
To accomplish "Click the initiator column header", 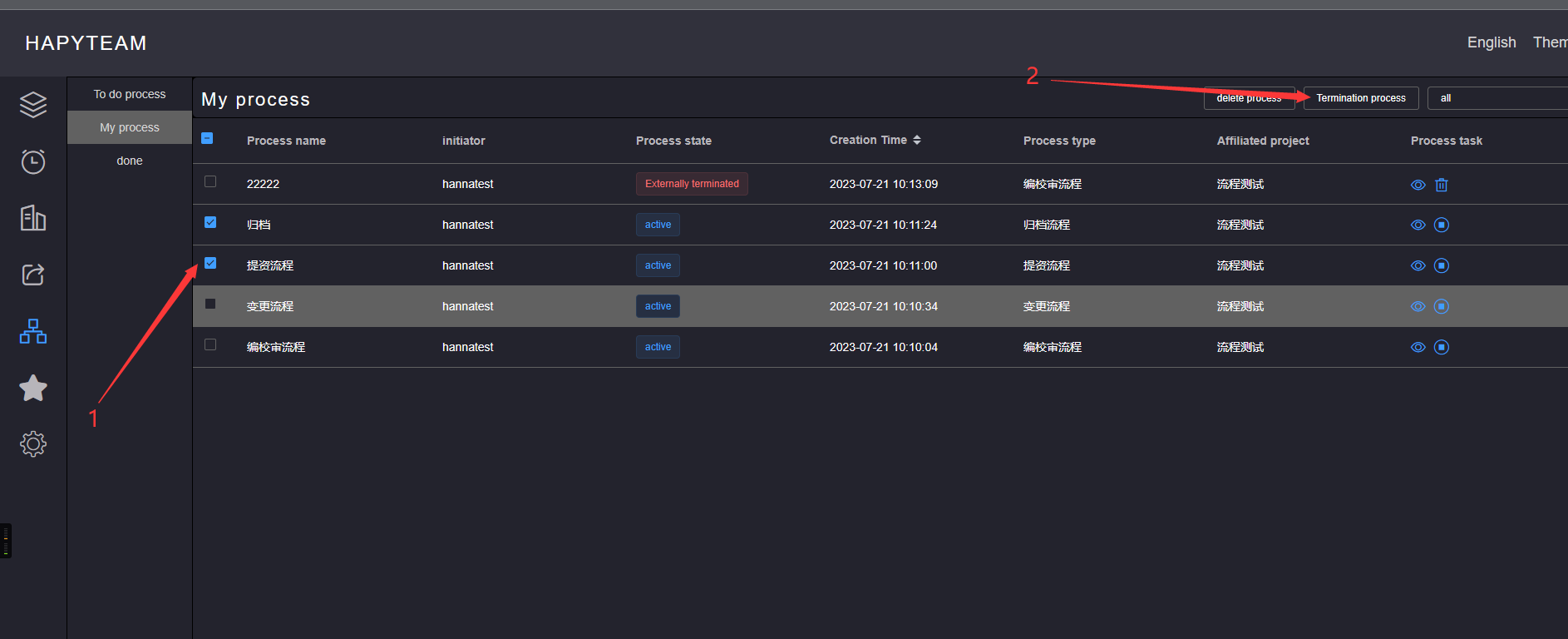I will 464,141.
